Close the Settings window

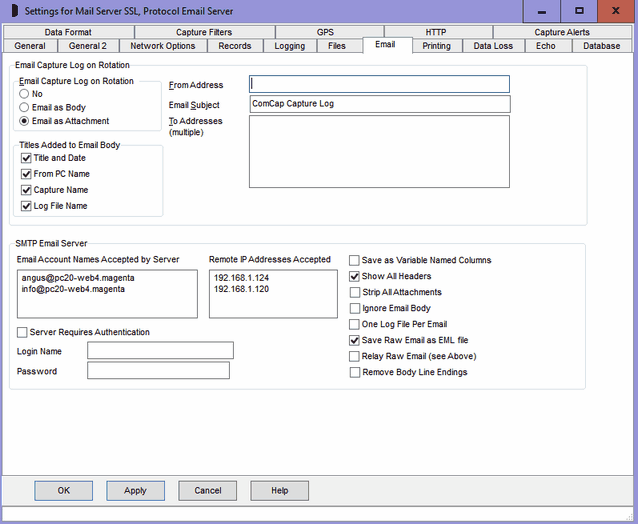[x=616, y=11]
